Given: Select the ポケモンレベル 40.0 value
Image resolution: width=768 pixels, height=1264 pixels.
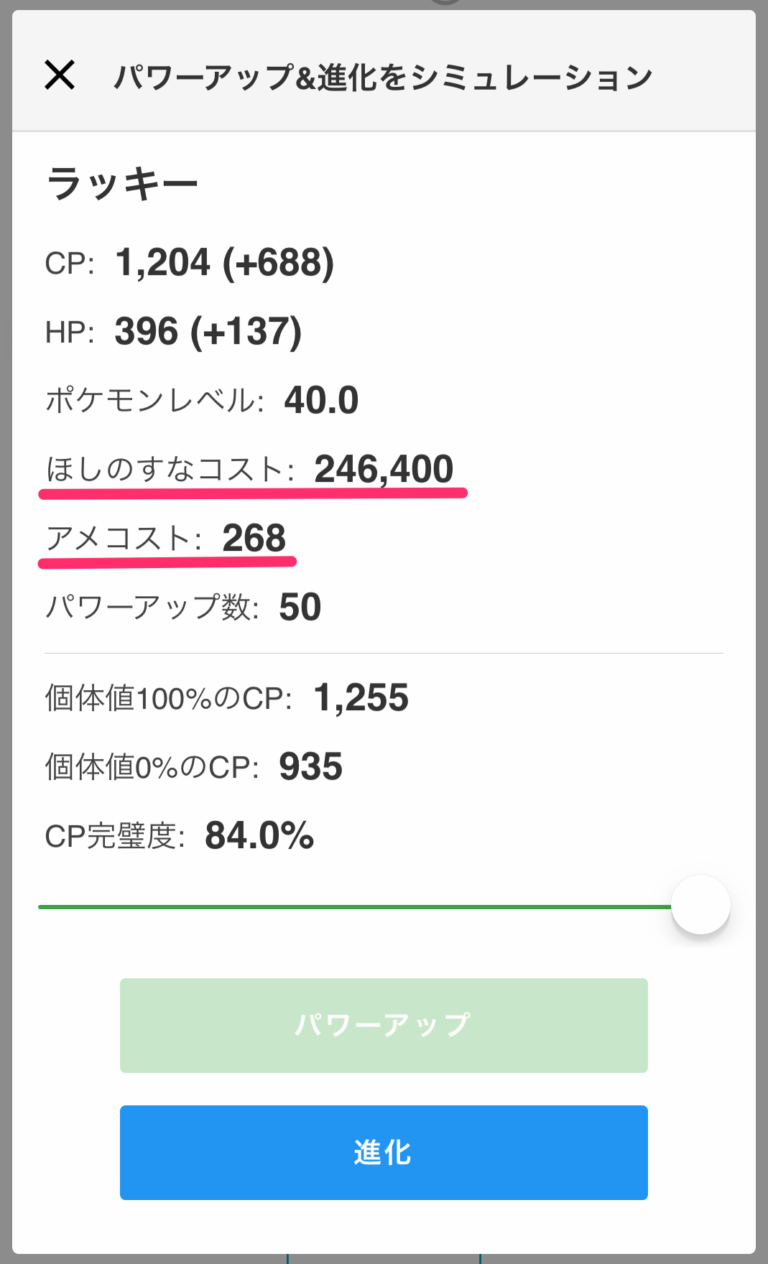Looking at the screenshot, I should 322,400.
